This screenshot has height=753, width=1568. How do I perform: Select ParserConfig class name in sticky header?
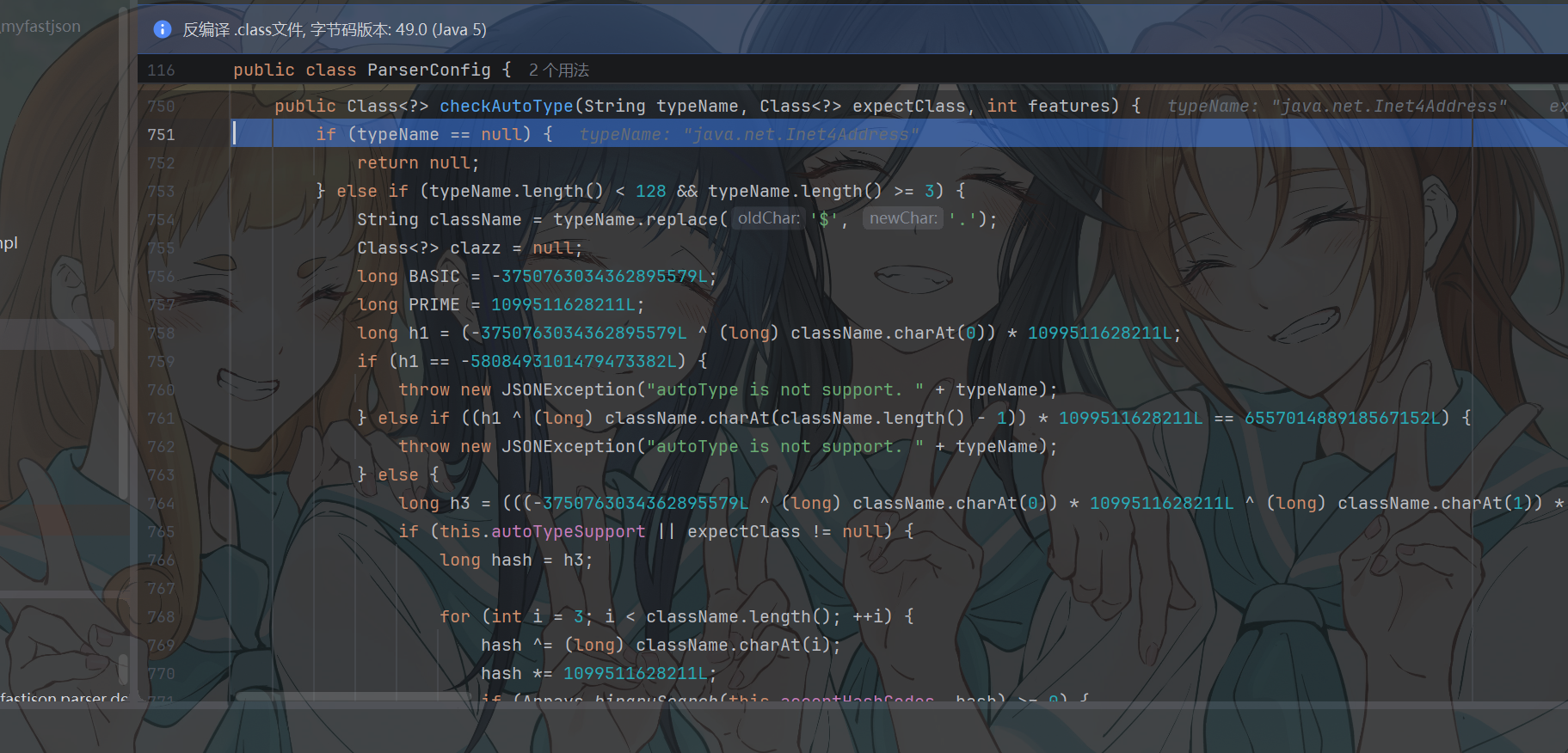pyautogui.click(x=429, y=70)
